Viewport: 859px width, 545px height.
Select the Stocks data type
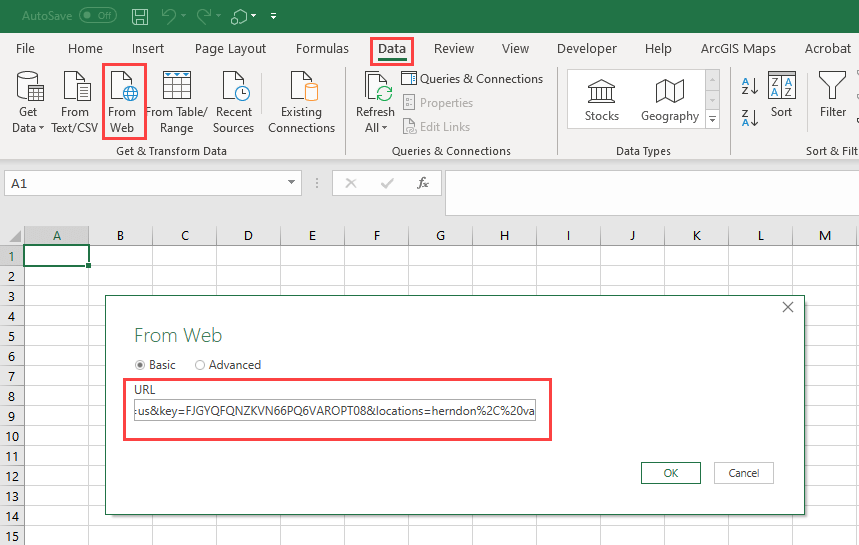pyautogui.click(x=602, y=99)
